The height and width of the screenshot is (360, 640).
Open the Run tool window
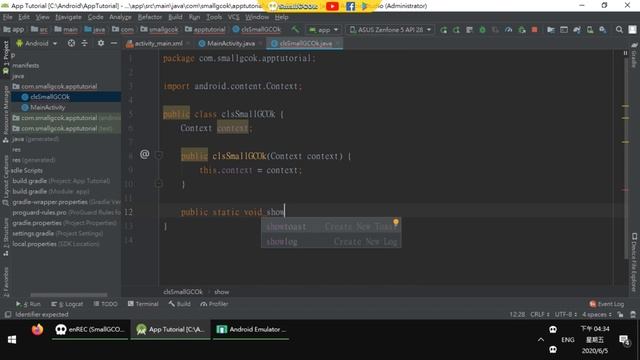pos(28,304)
